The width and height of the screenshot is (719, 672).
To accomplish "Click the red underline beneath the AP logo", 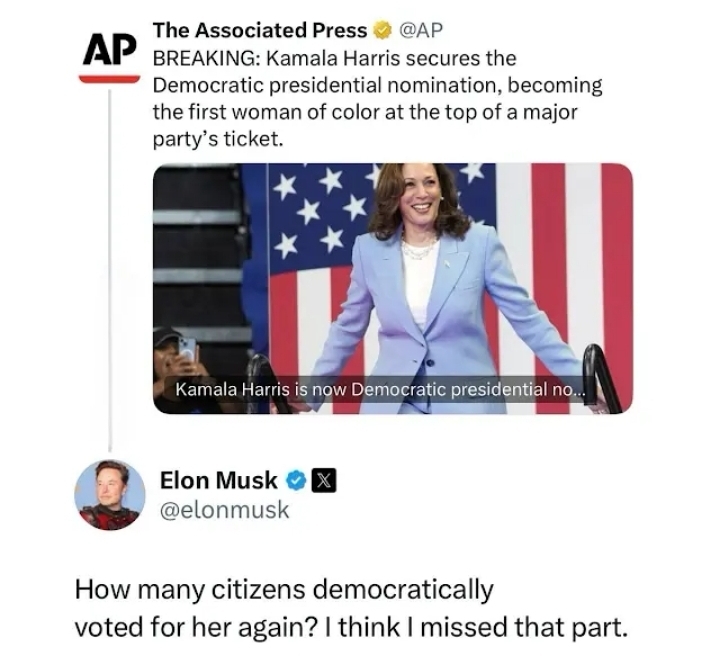I will [109, 79].
